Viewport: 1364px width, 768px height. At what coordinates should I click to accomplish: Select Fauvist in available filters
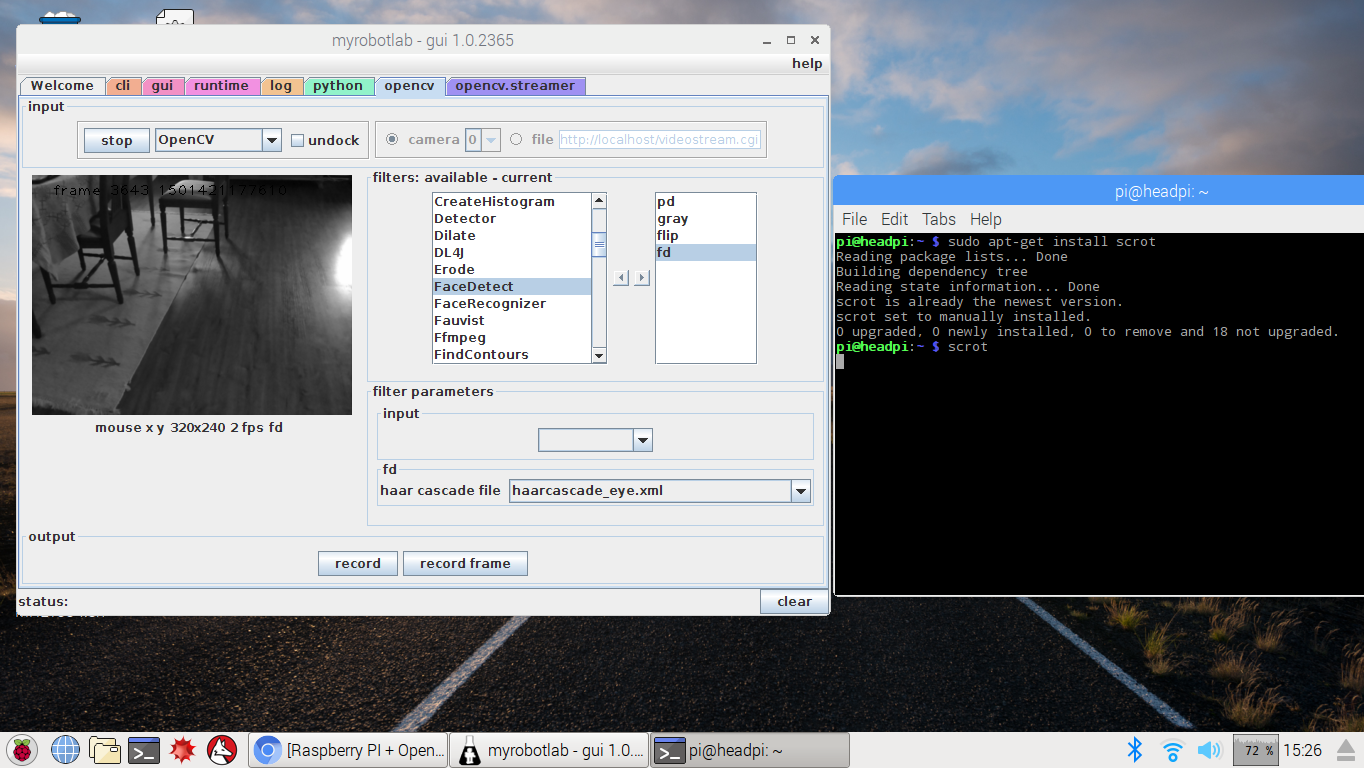[x=512, y=321]
